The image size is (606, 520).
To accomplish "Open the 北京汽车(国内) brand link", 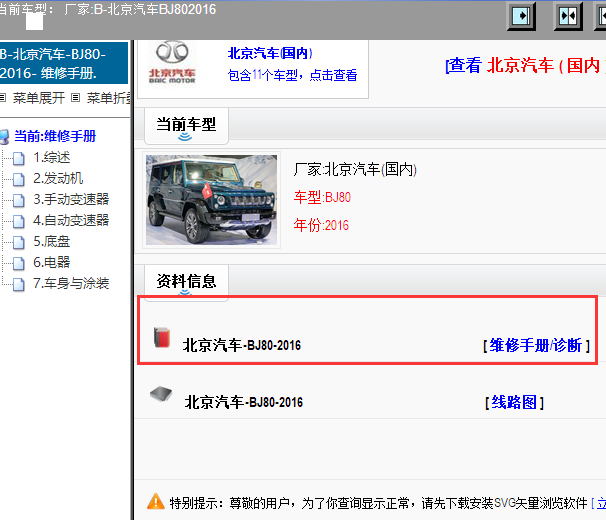I will [x=270, y=53].
